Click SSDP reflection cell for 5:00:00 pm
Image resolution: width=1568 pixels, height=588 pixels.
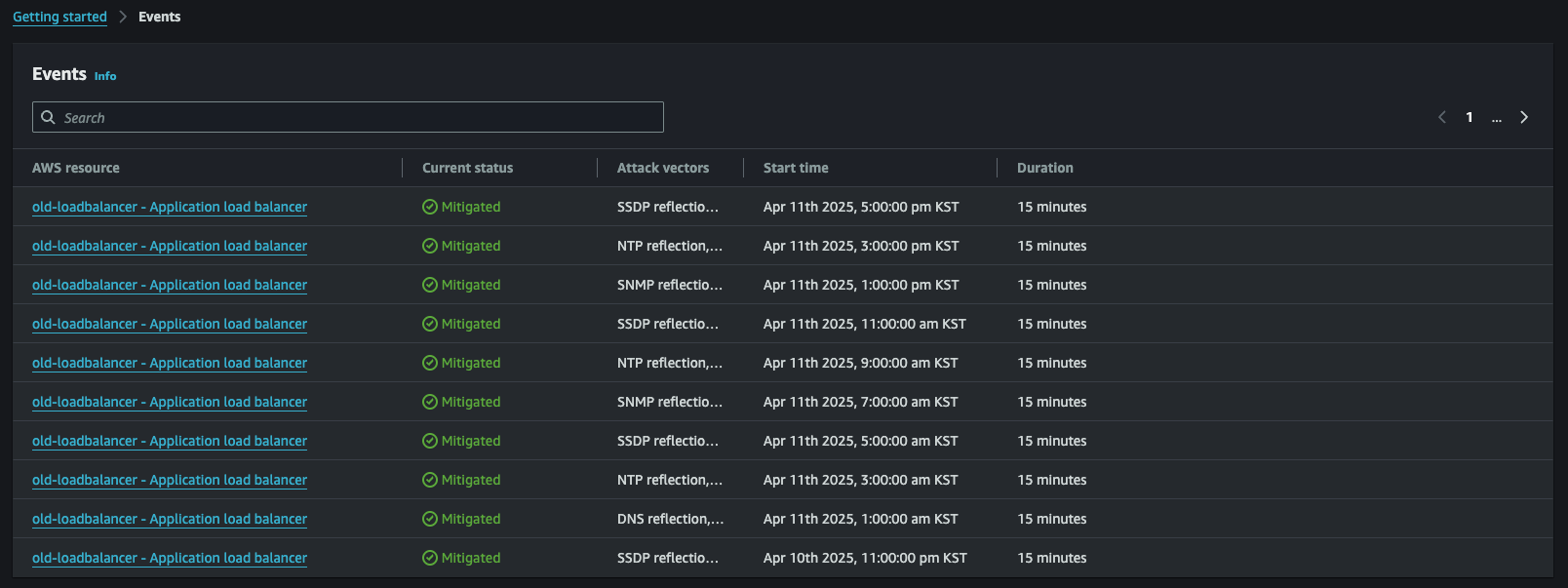[x=668, y=207]
